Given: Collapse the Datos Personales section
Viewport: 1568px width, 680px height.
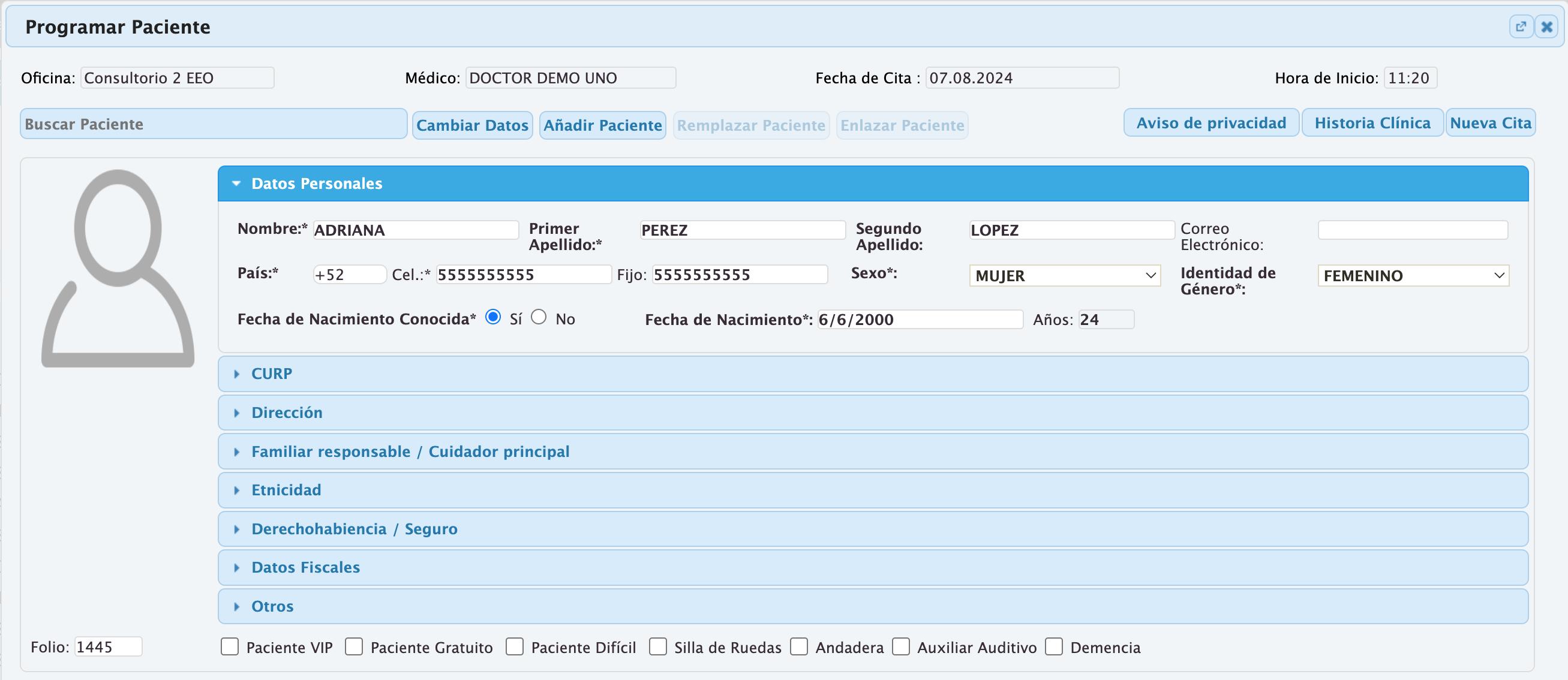Looking at the screenshot, I should point(873,183).
